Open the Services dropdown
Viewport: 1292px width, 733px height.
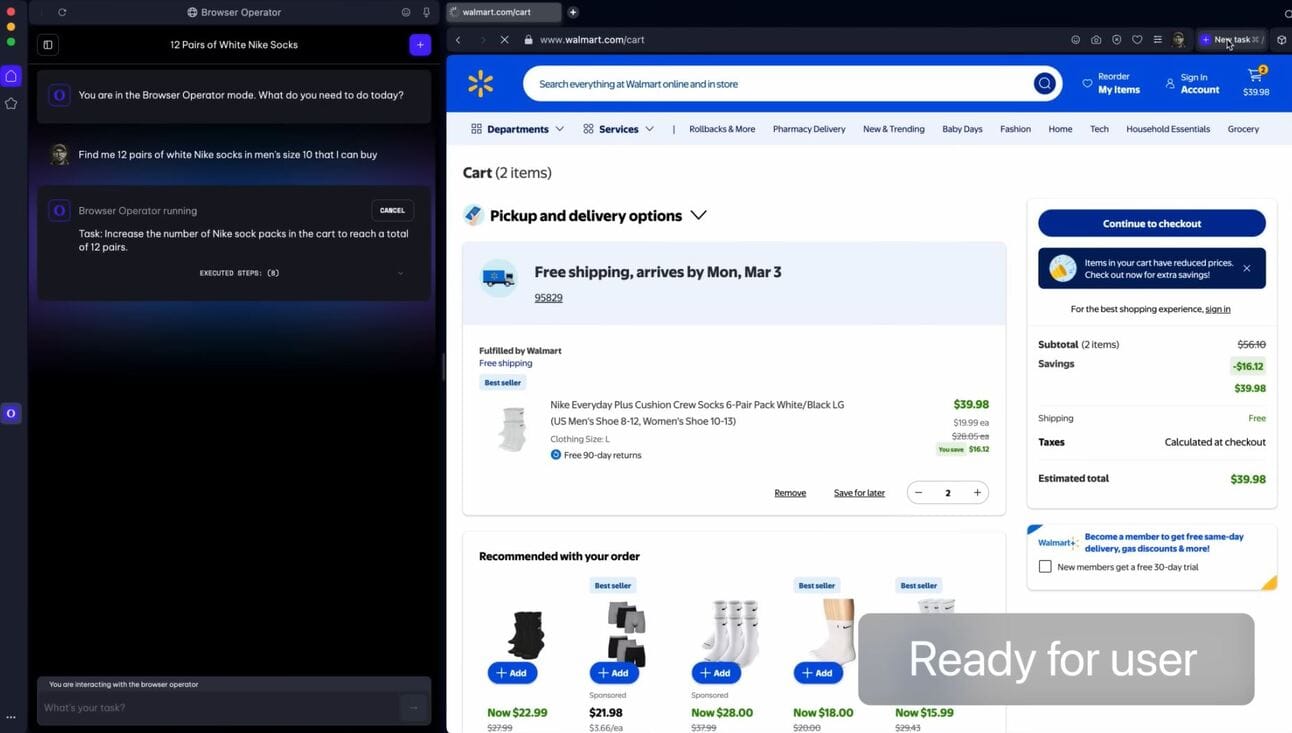[618, 129]
